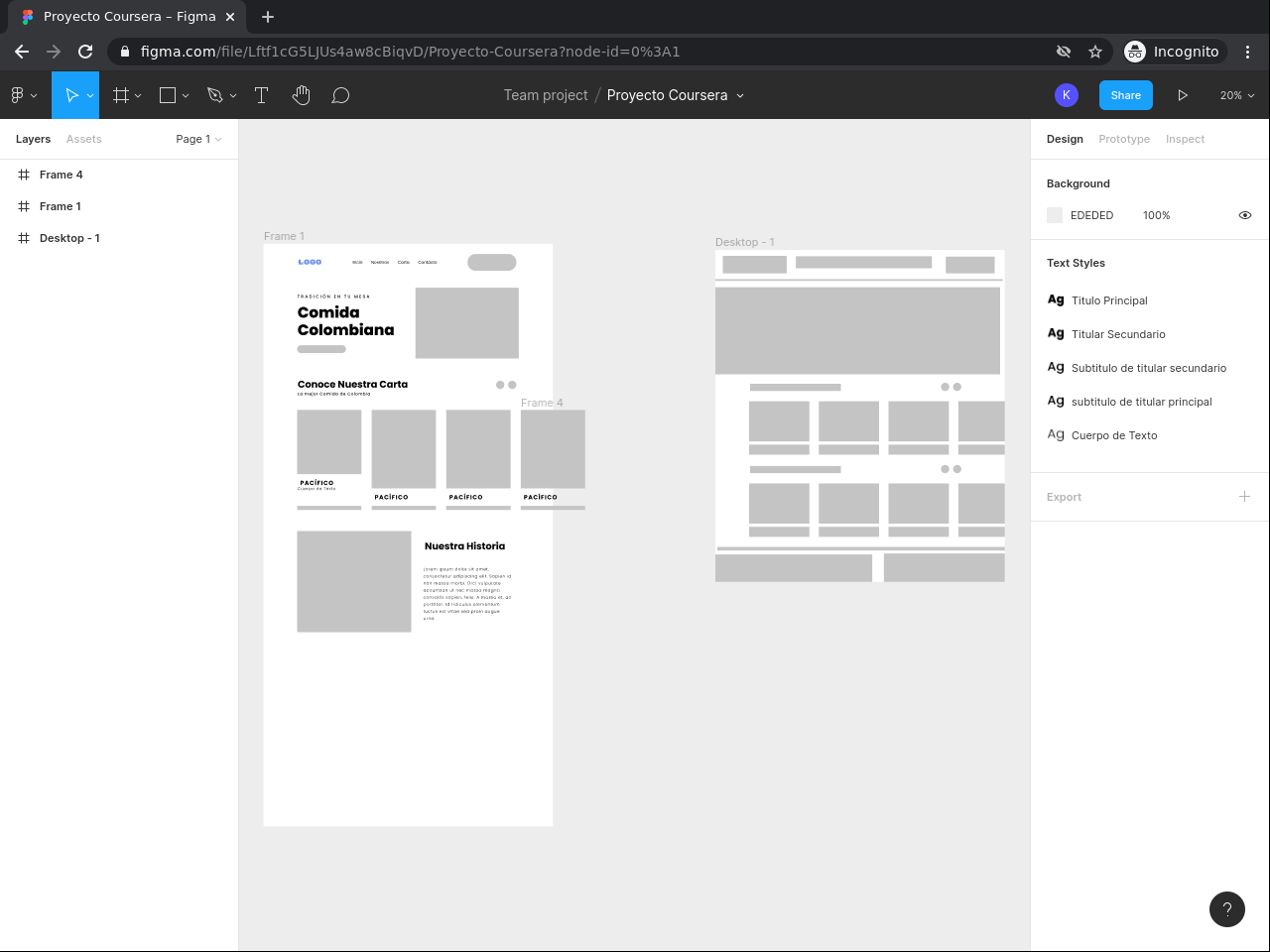Select the Pen tool
The image size is (1270, 952).
tap(214, 95)
